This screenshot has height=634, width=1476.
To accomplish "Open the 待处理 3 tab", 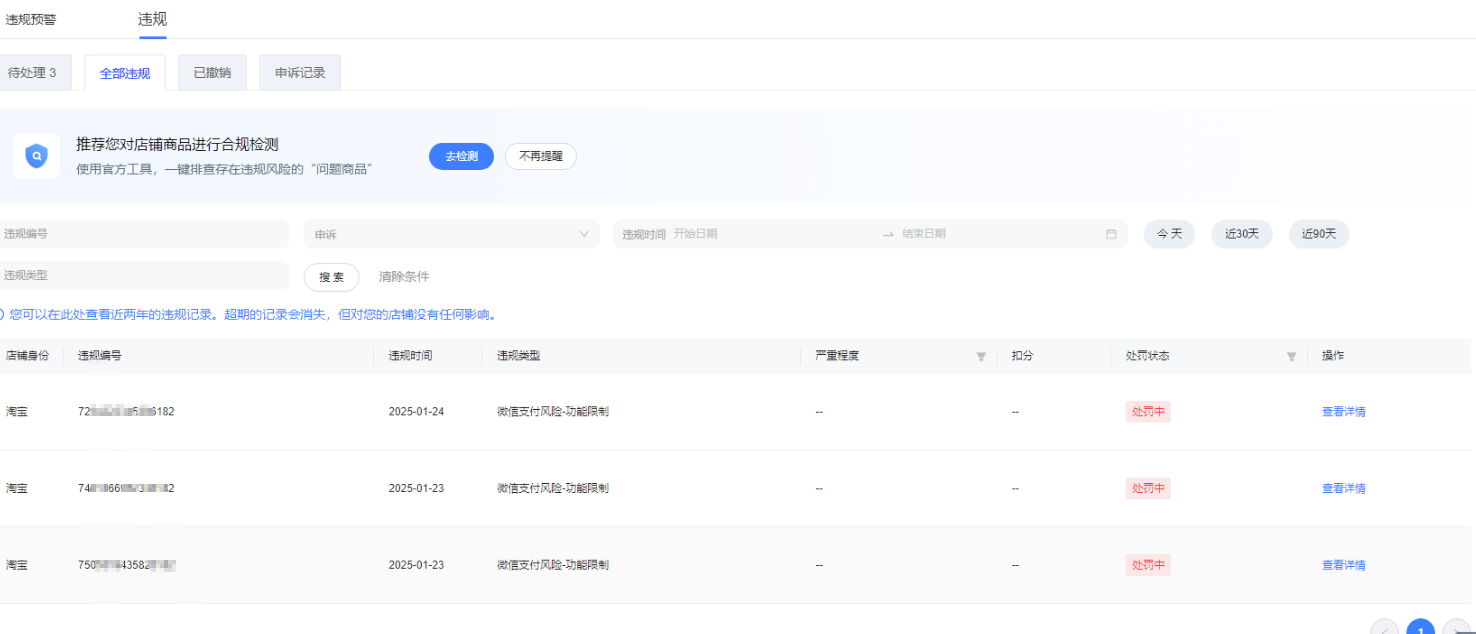I will pyautogui.click(x=32, y=73).
